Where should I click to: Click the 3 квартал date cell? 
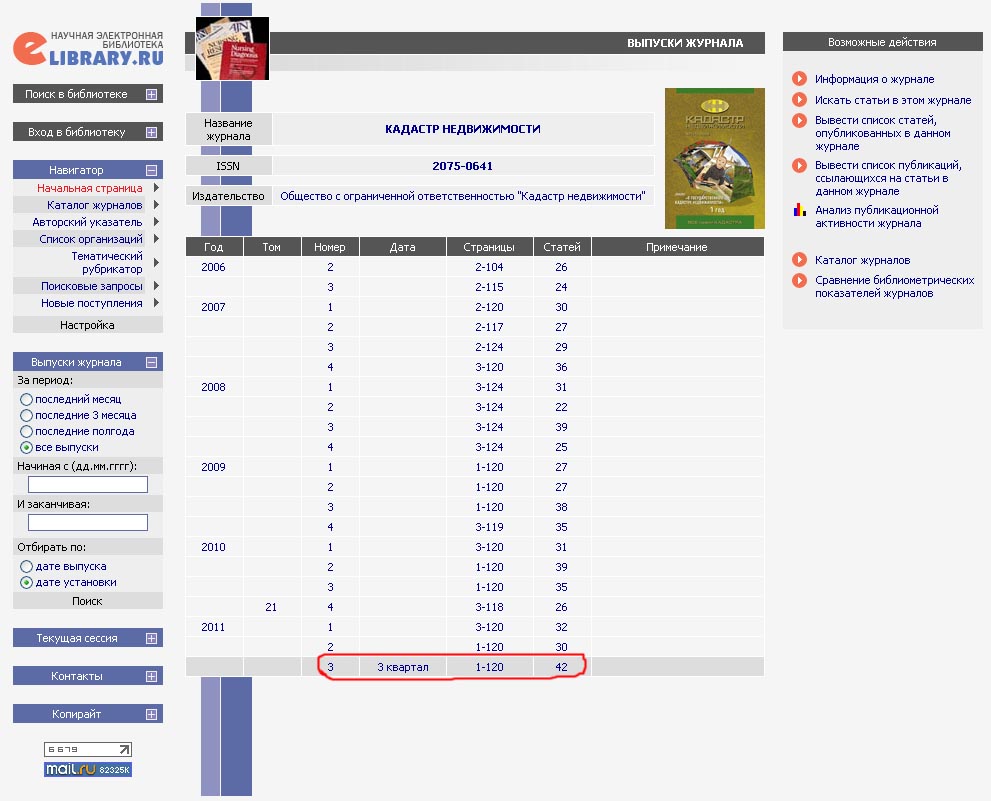(x=403, y=667)
